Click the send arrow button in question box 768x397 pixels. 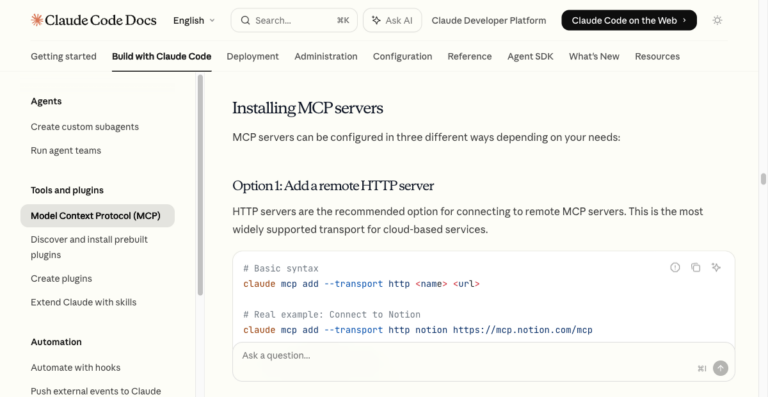click(720, 368)
